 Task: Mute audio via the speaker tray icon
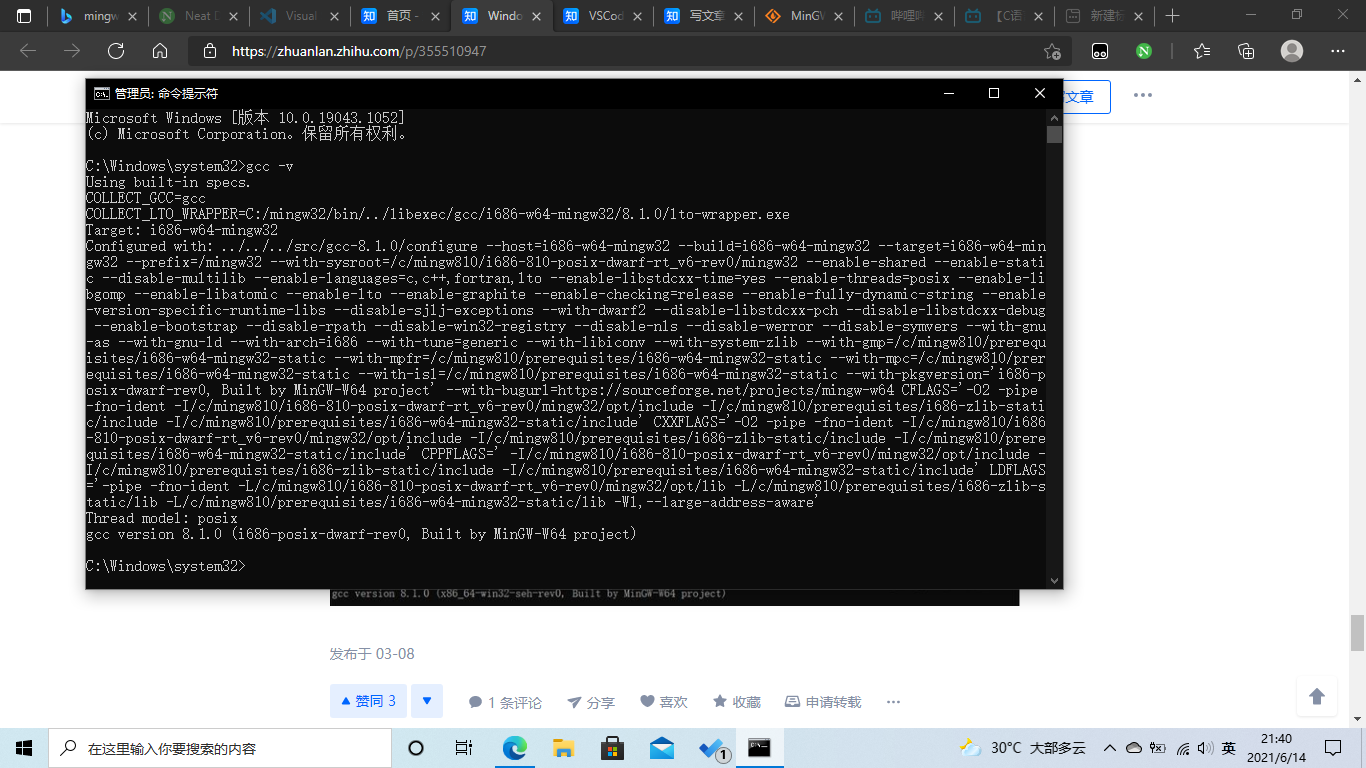pos(1205,747)
